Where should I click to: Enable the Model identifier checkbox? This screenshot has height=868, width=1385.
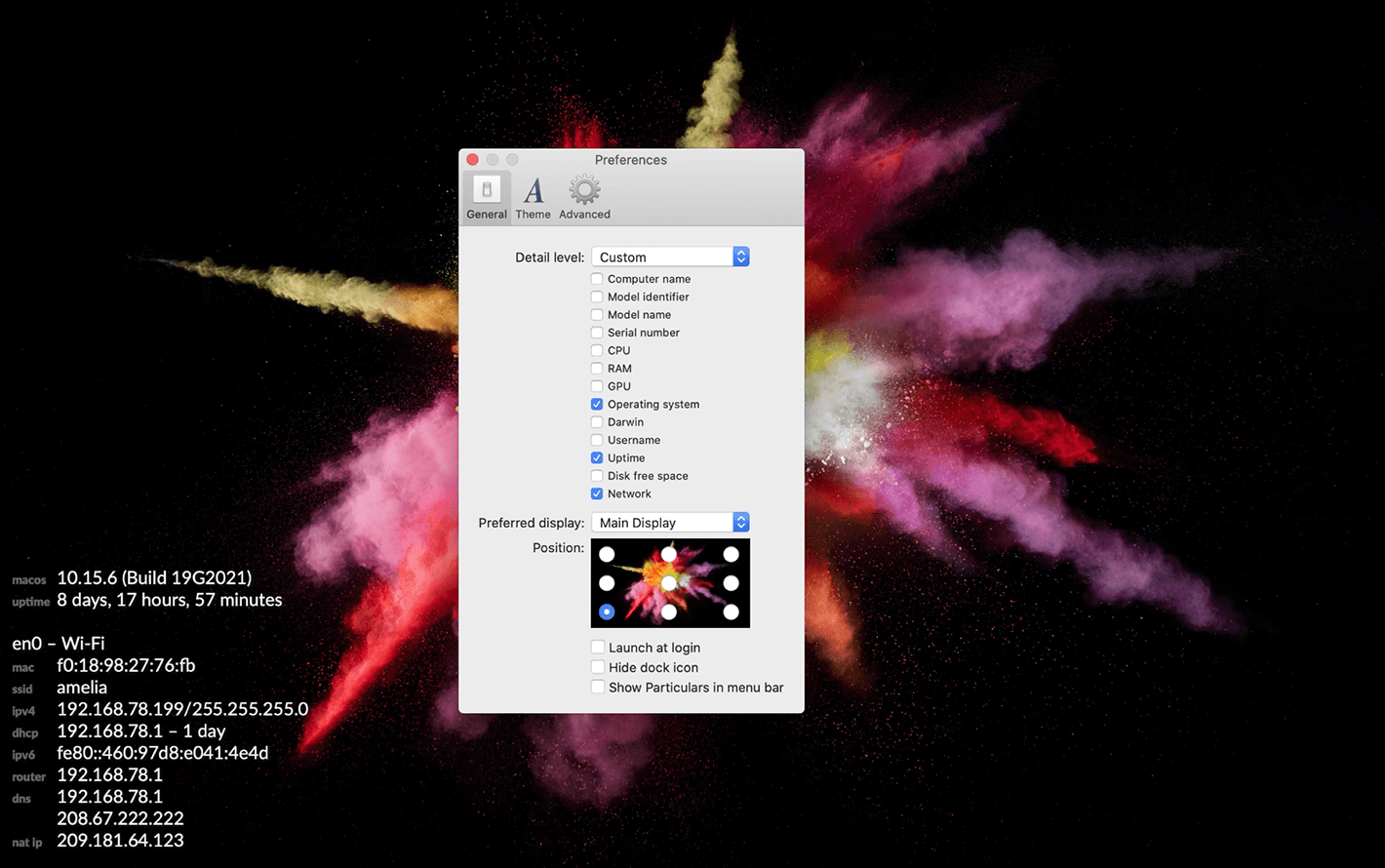(x=597, y=296)
